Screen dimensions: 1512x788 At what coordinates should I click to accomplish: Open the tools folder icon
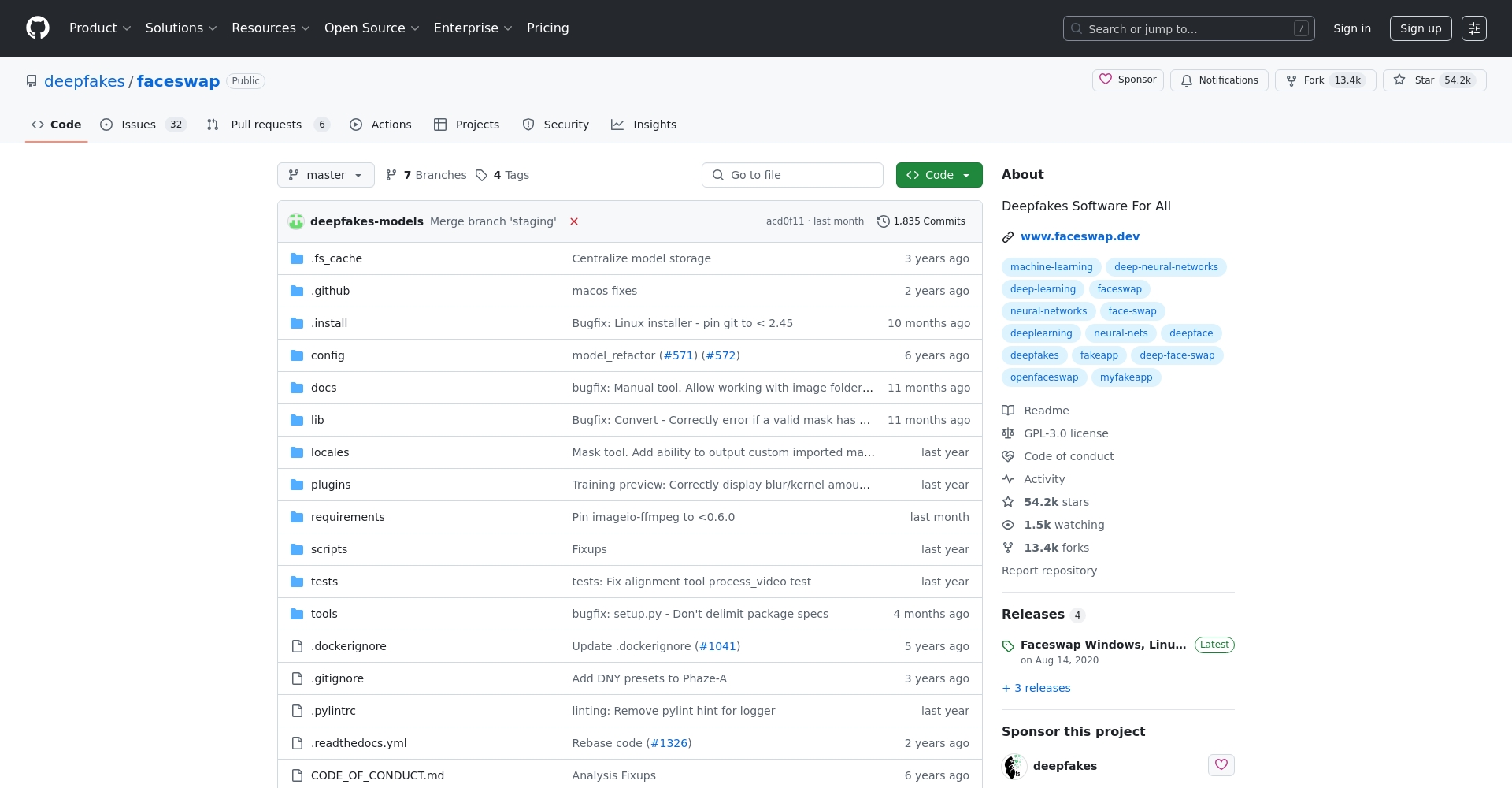click(297, 614)
